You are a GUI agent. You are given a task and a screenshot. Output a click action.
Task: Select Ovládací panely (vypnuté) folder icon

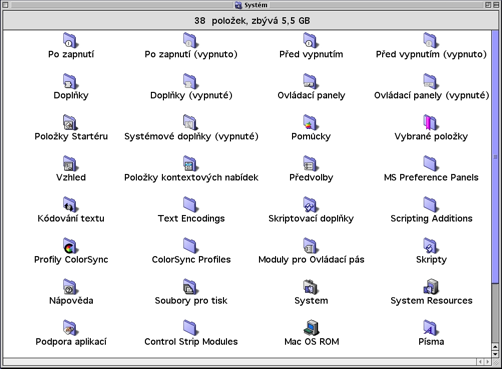coord(431,82)
